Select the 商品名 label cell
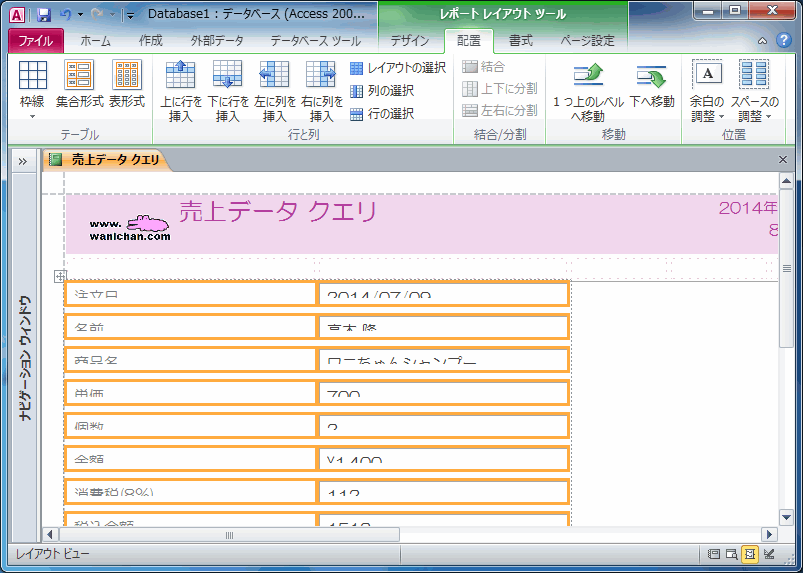The height and width of the screenshot is (573, 803). tap(190, 359)
